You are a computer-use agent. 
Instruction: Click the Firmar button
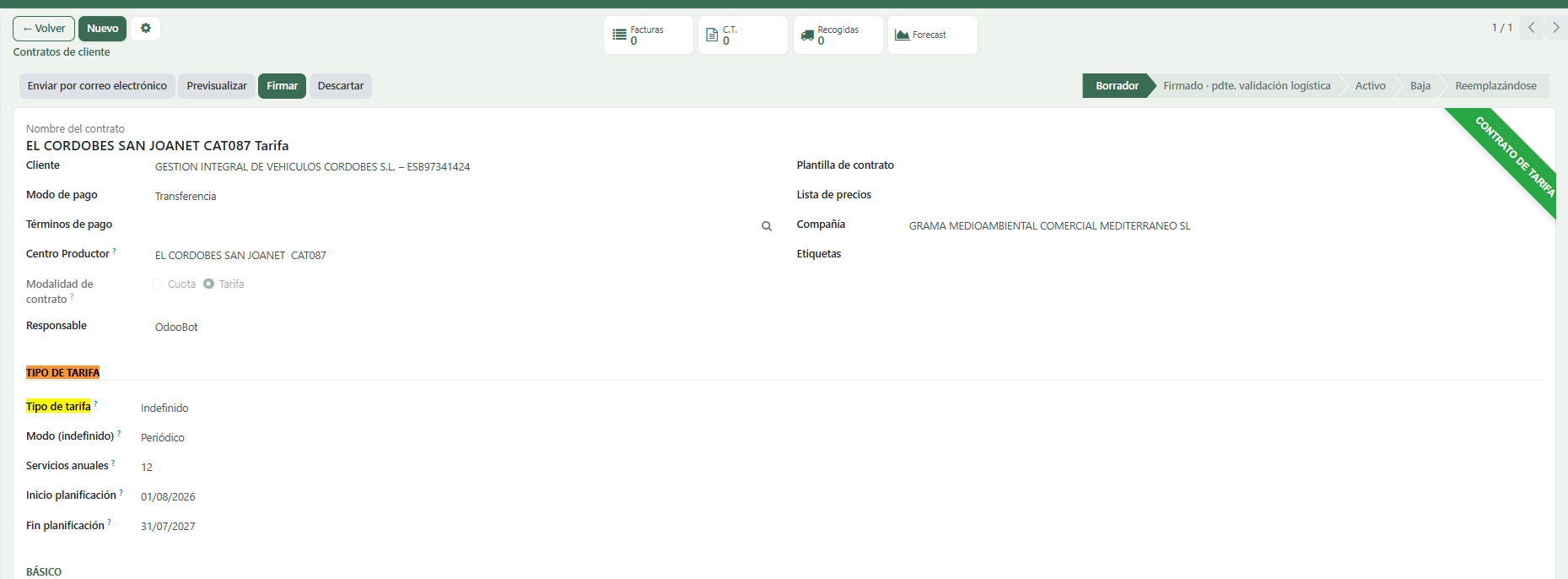(x=282, y=85)
